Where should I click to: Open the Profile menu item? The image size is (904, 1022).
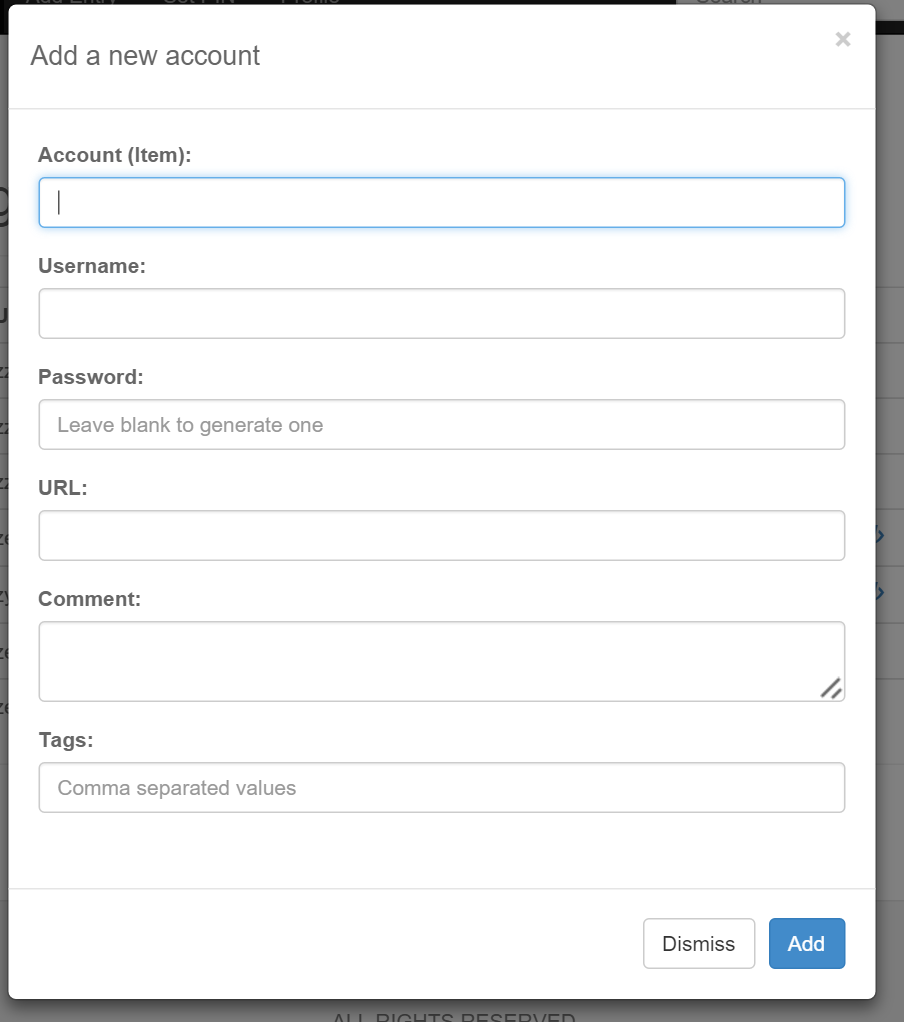tap(311, 3)
